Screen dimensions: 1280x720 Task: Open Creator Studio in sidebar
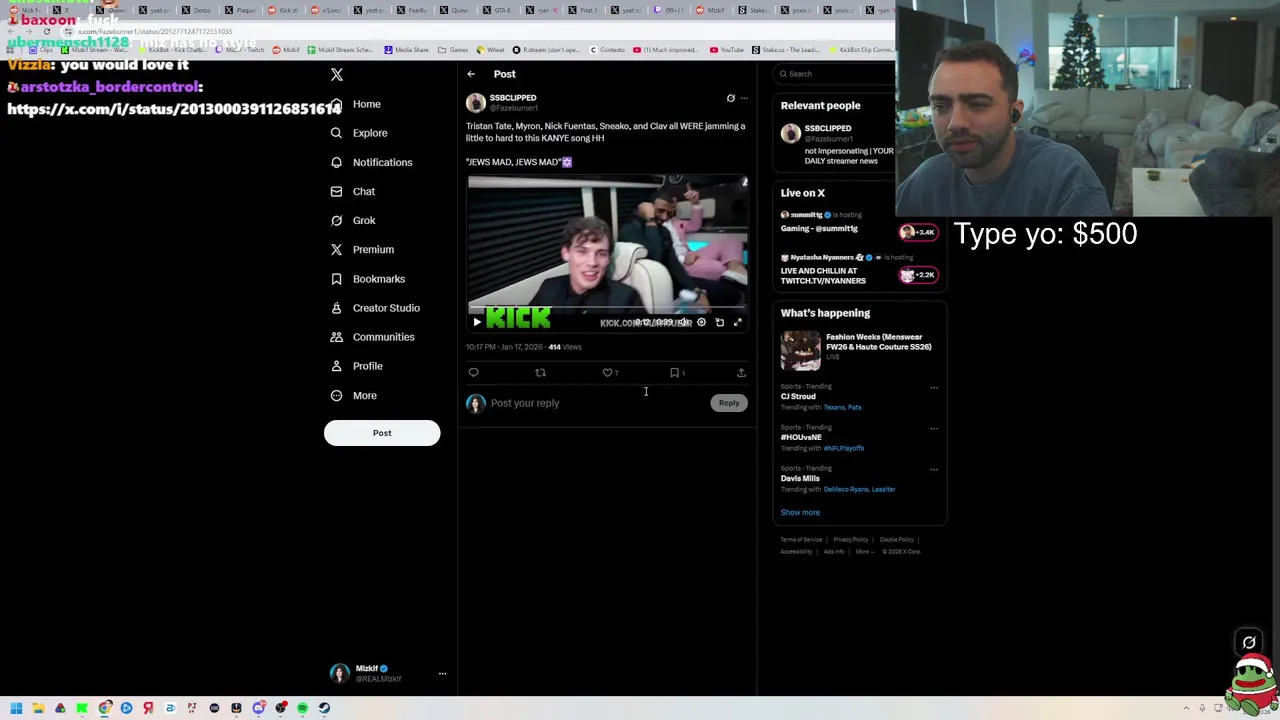coord(375,308)
